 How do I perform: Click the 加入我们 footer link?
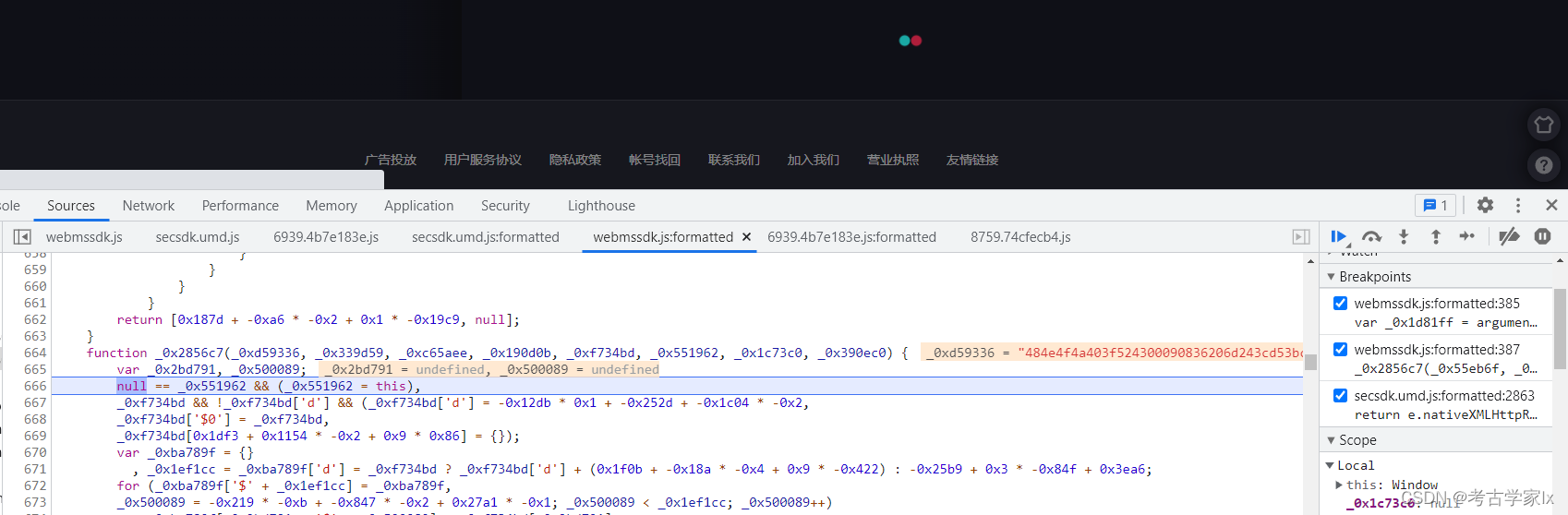(814, 160)
